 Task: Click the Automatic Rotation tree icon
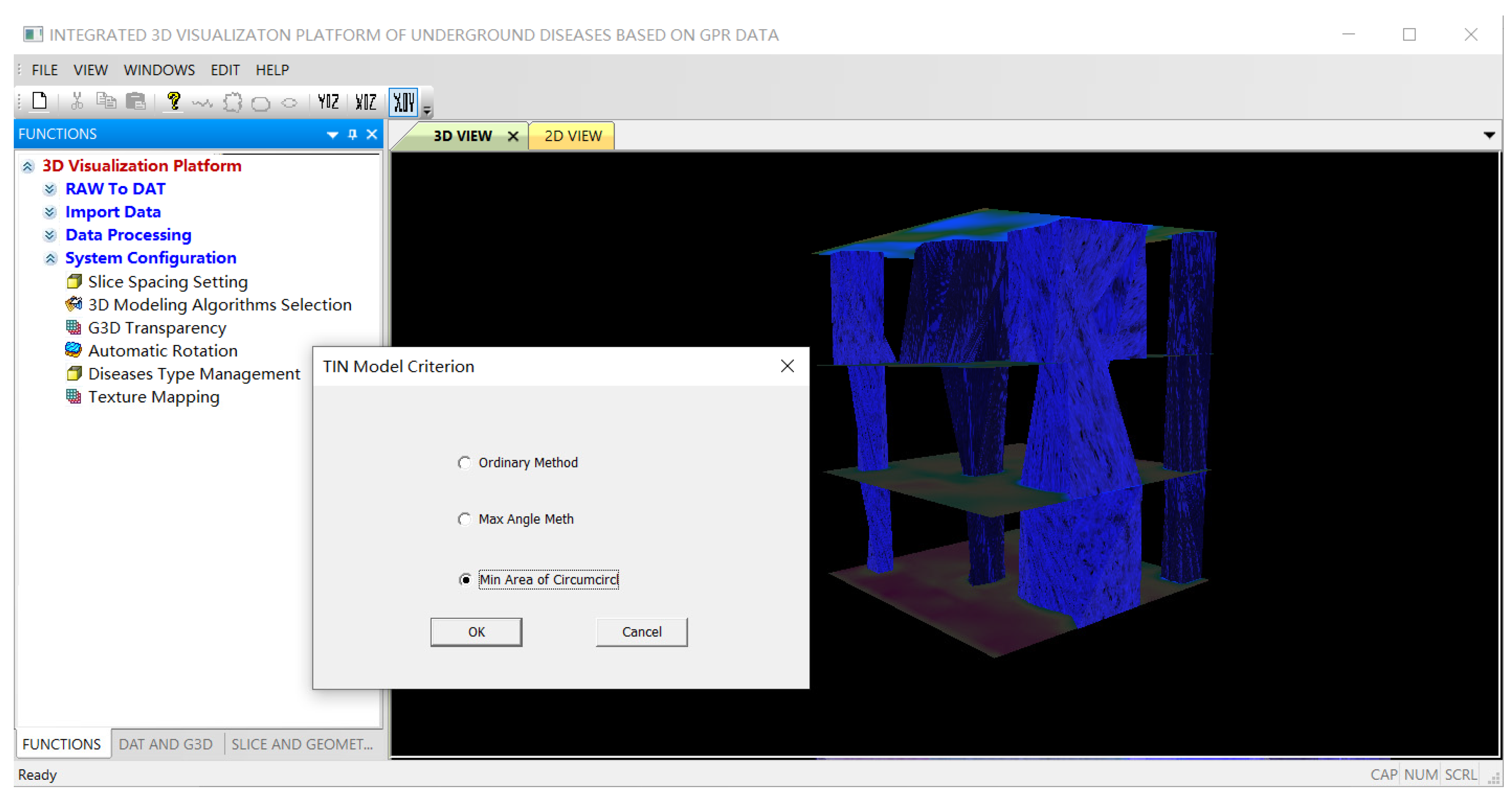pos(73,350)
